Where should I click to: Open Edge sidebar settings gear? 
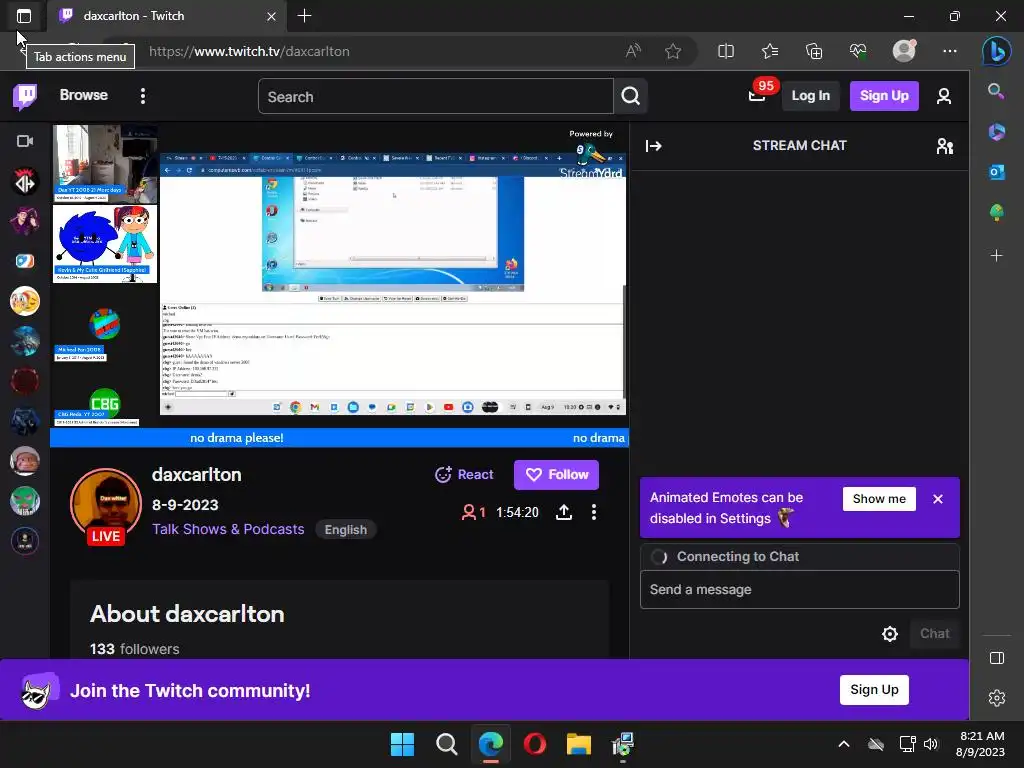click(x=997, y=698)
